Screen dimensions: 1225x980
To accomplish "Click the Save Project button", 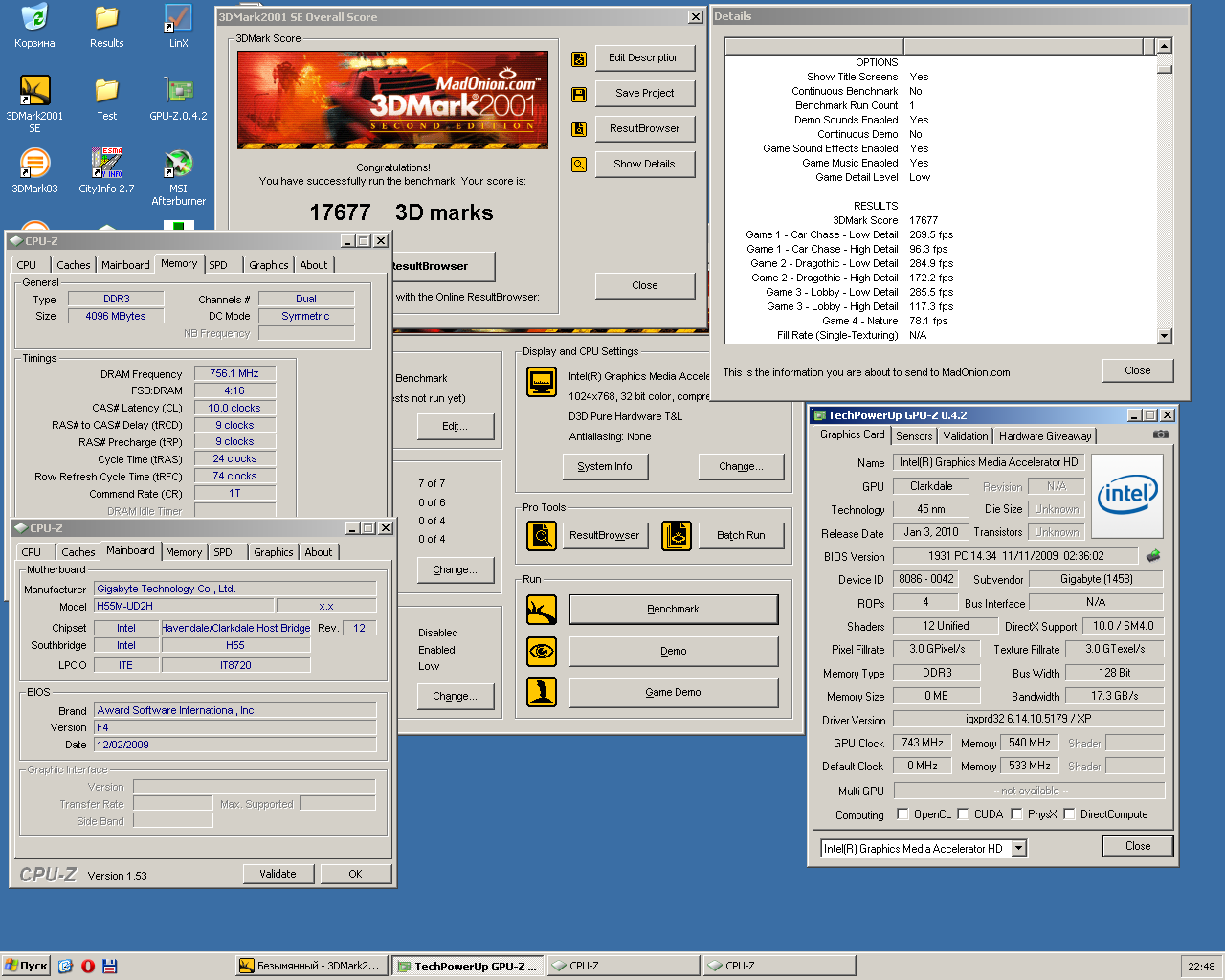I will pos(645,94).
